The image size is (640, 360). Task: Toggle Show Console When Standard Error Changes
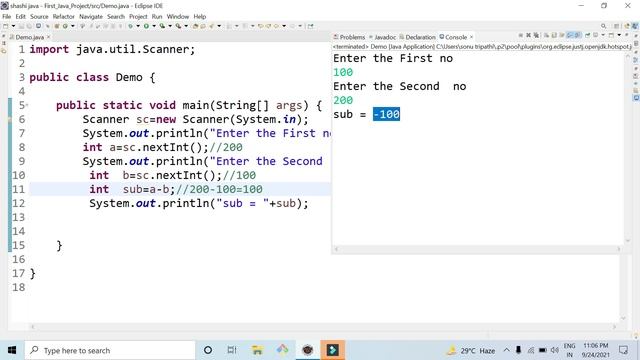click(578, 36)
